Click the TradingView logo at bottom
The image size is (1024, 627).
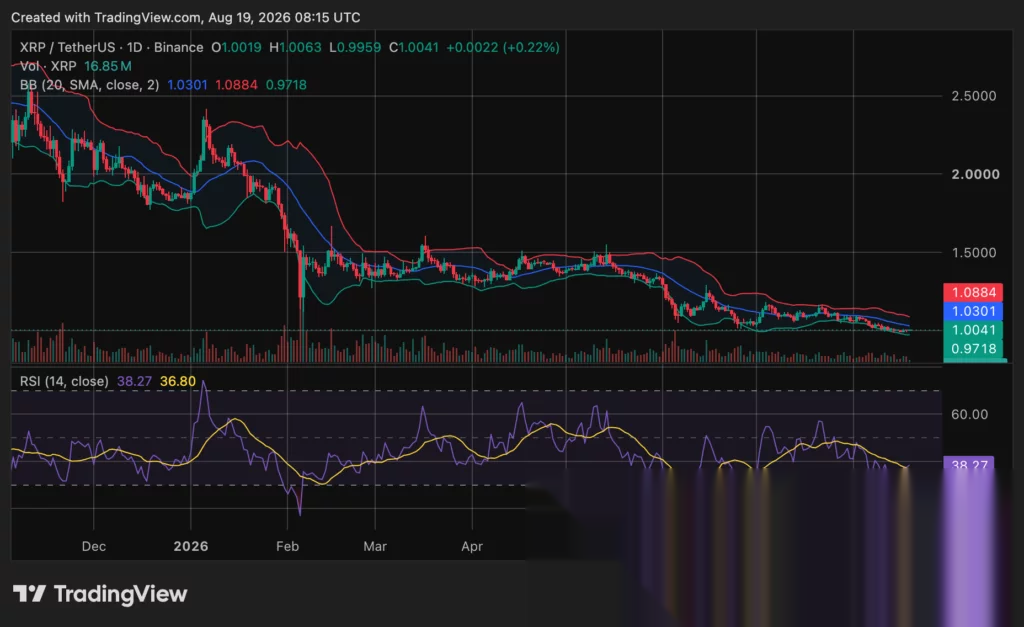click(x=100, y=594)
